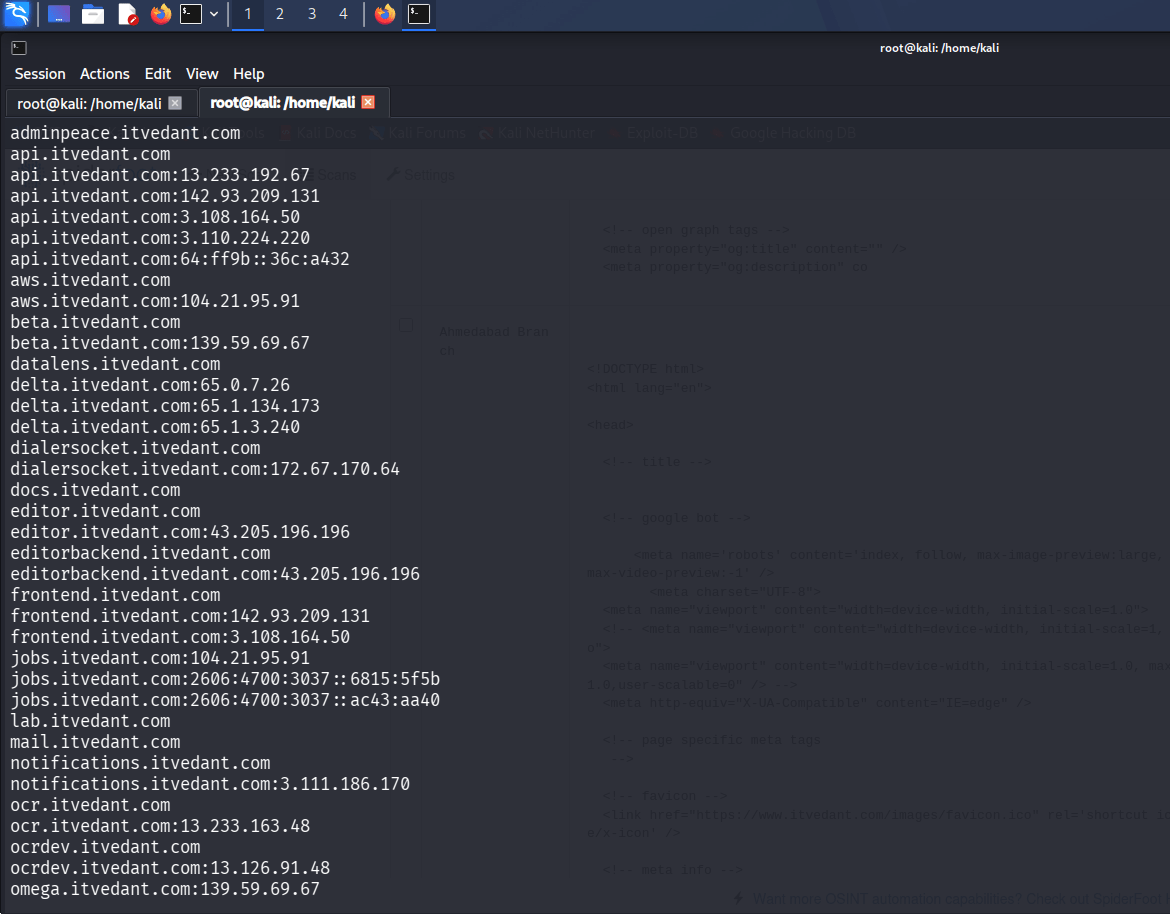Viewport: 1170px width, 914px height.
Task: Click editorbackend.itvedant.com:43.205.196.196 line
Action: coord(215,574)
